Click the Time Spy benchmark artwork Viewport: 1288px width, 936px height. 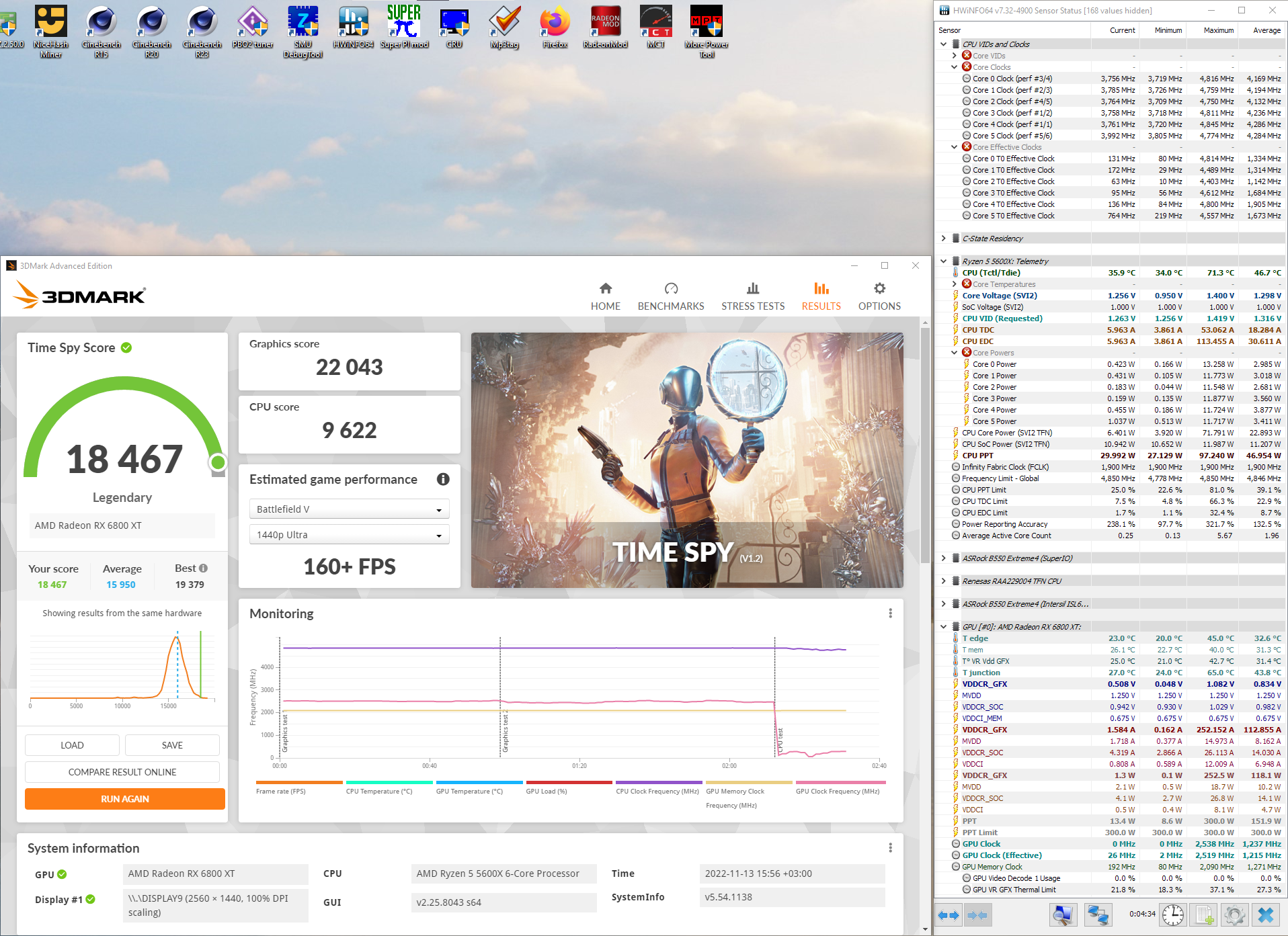687,460
